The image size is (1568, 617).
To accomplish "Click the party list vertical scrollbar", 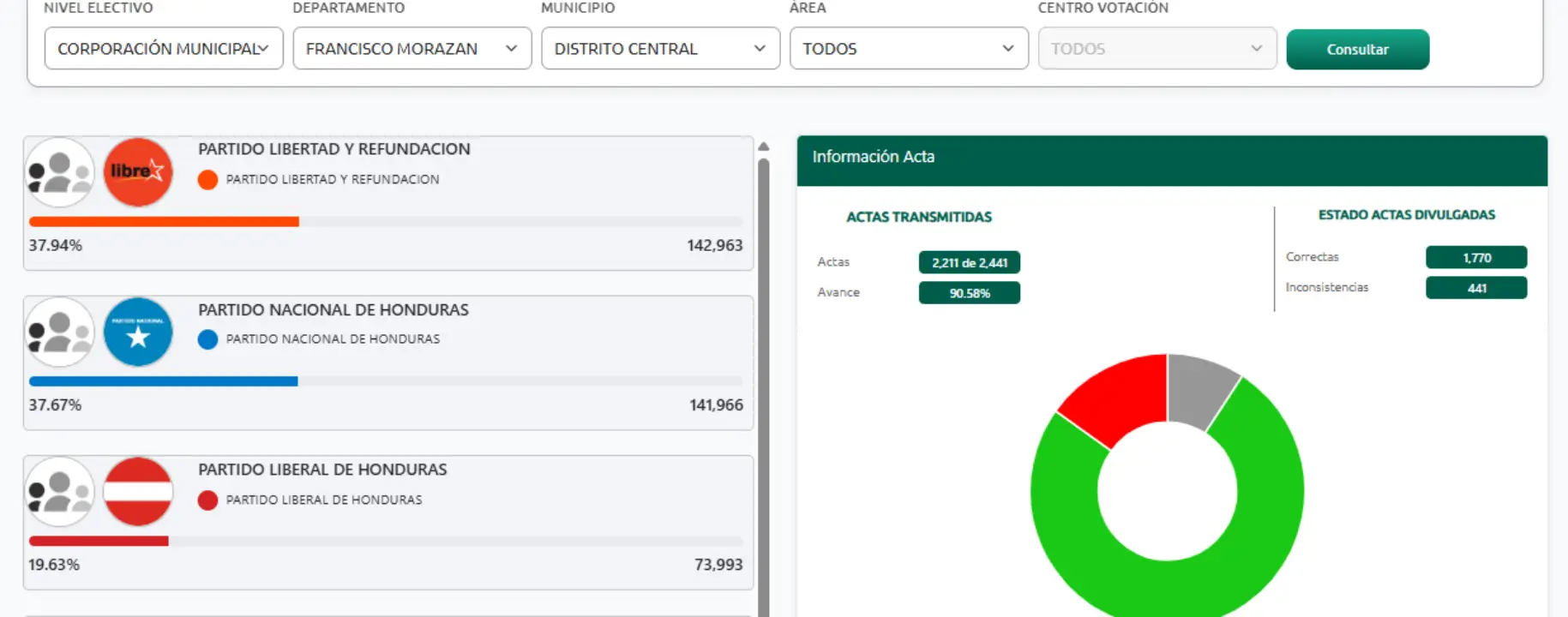I will pos(764,386).
